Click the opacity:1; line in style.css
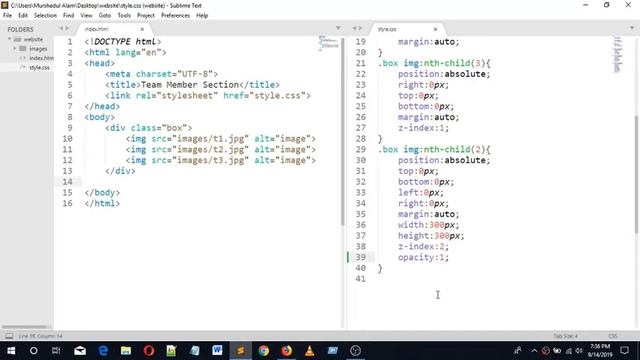 (x=423, y=257)
